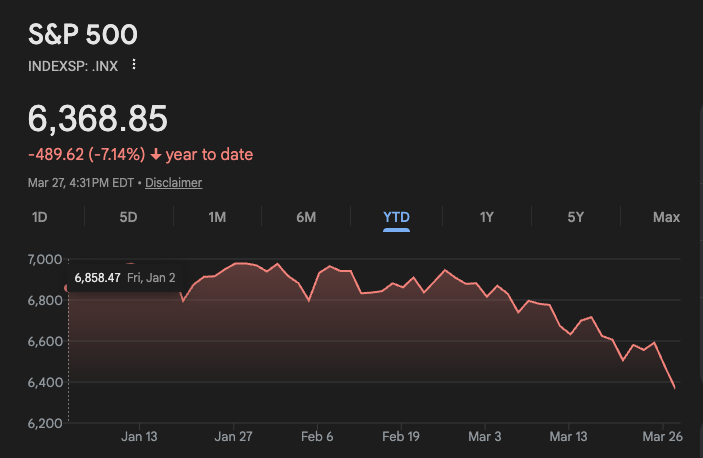Open the three-dot more options menu

click(134, 65)
